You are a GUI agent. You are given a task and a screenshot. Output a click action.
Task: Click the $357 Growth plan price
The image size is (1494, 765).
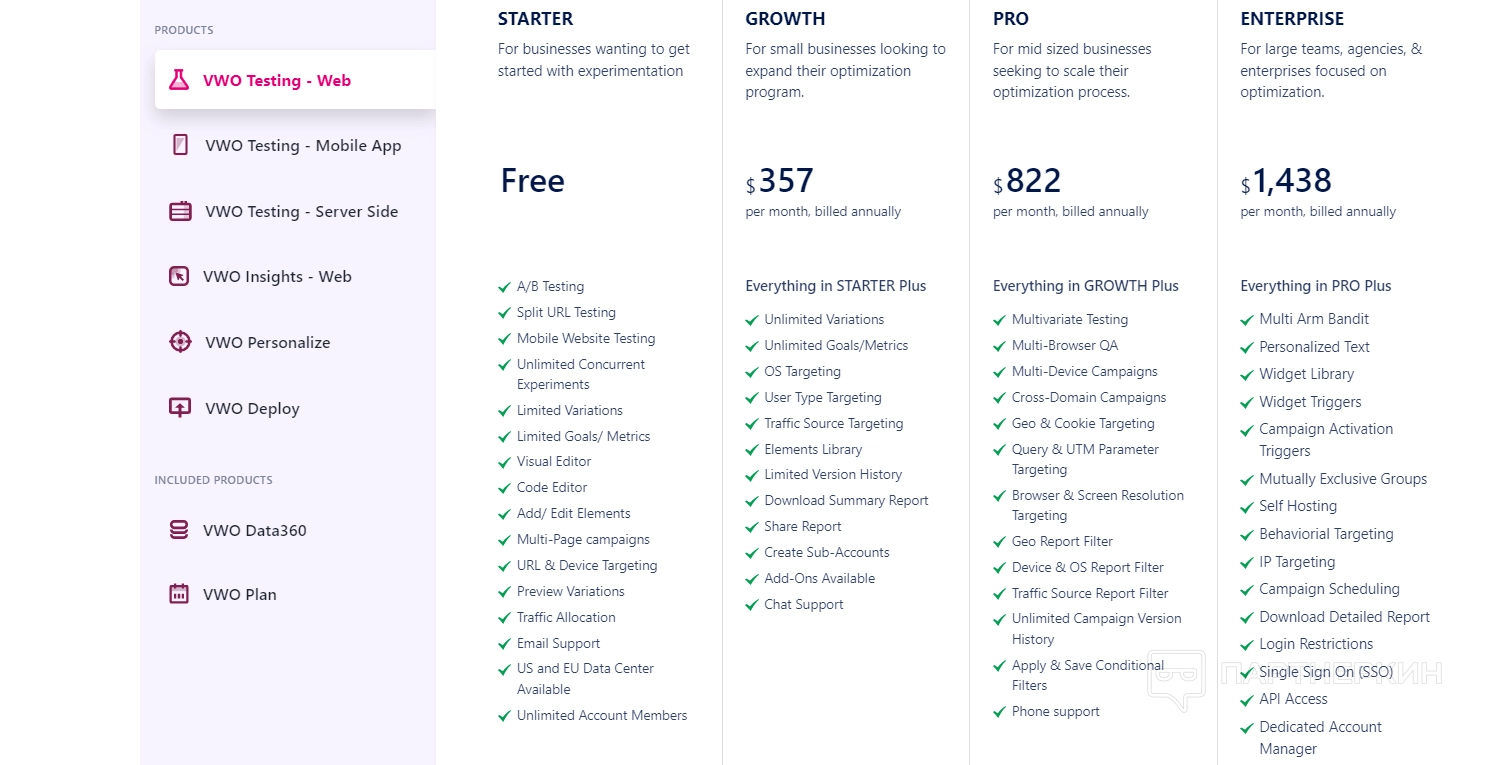pyautogui.click(x=786, y=181)
